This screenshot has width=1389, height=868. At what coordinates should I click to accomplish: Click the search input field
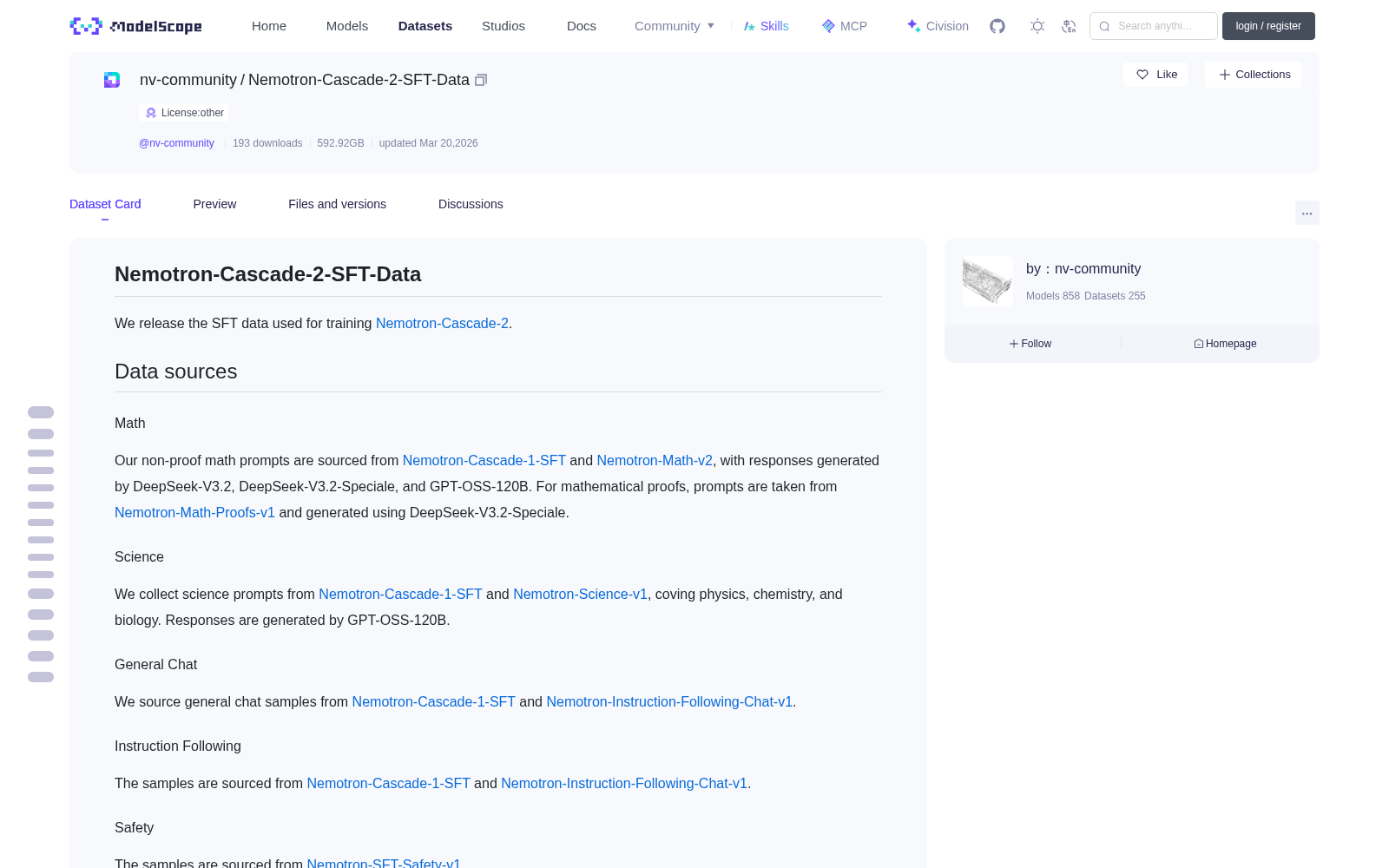pyautogui.click(x=1154, y=26)
